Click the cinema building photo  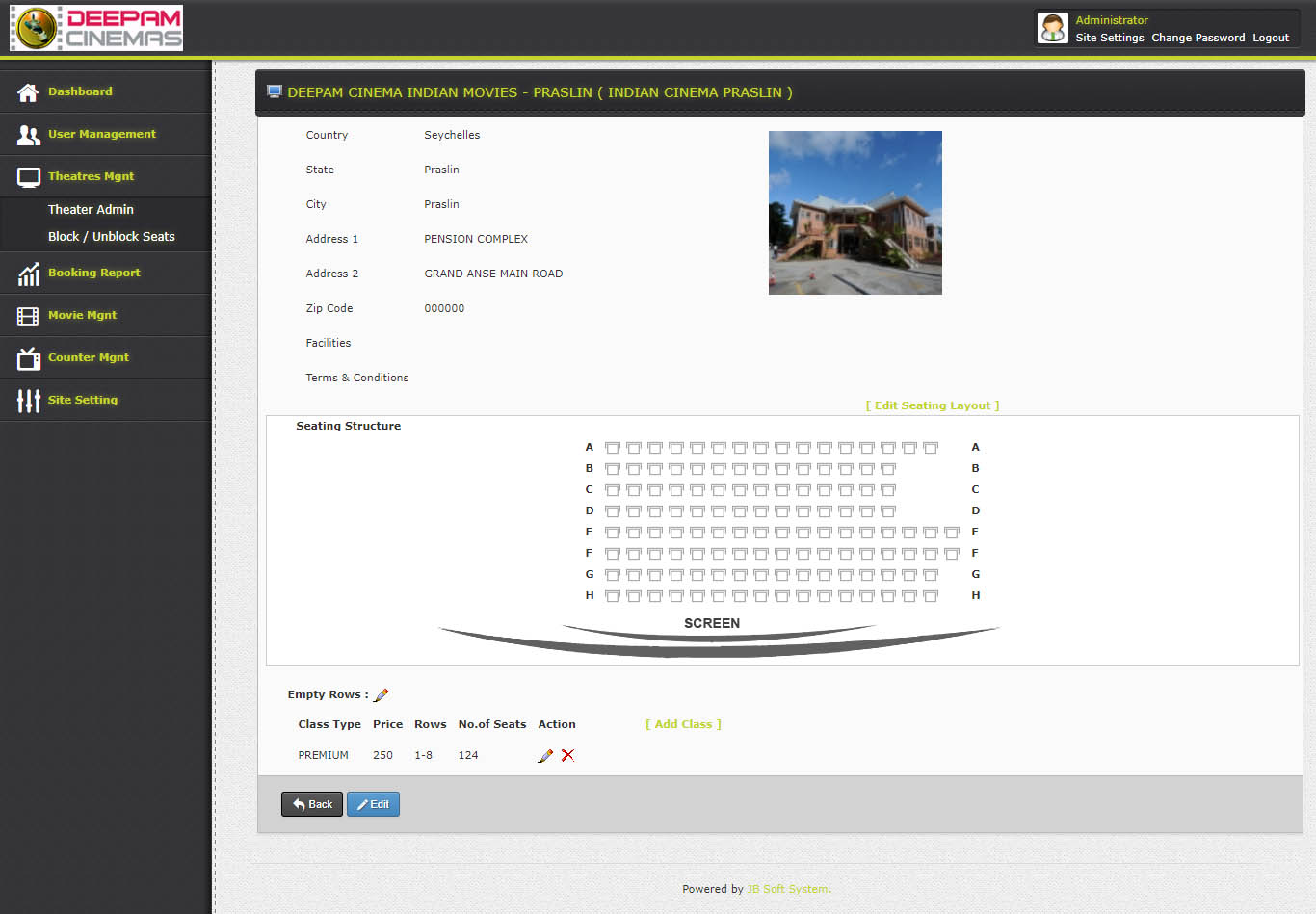(x=855, y=213)
